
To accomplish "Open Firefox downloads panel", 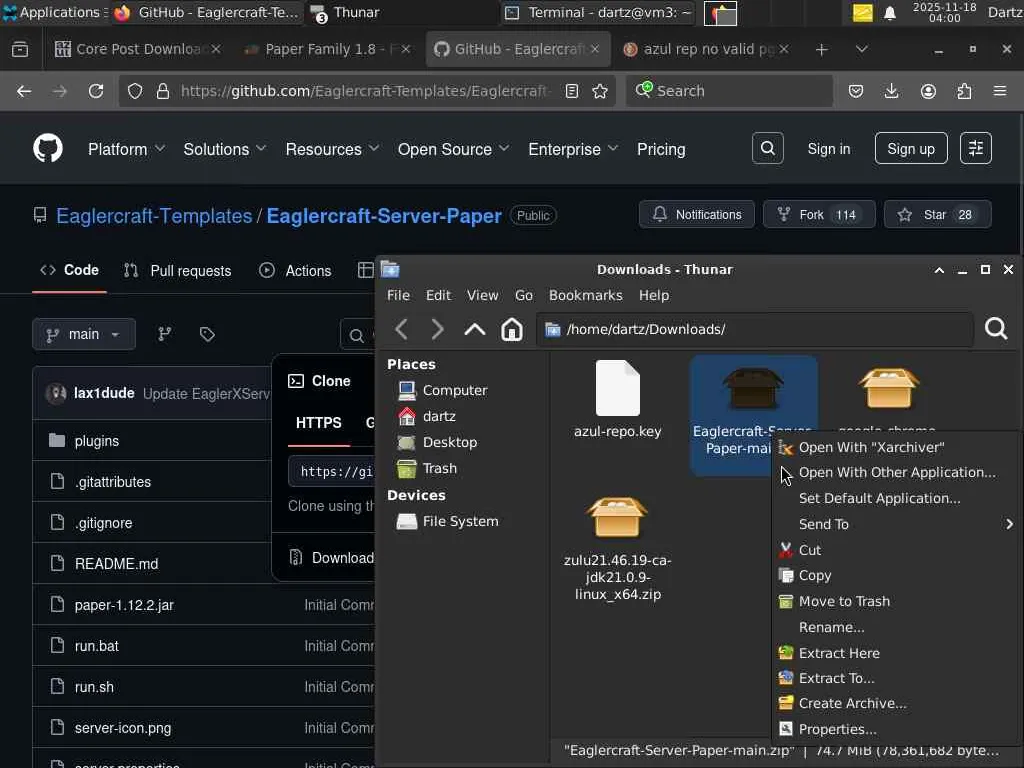I will [x=891, y=91].
